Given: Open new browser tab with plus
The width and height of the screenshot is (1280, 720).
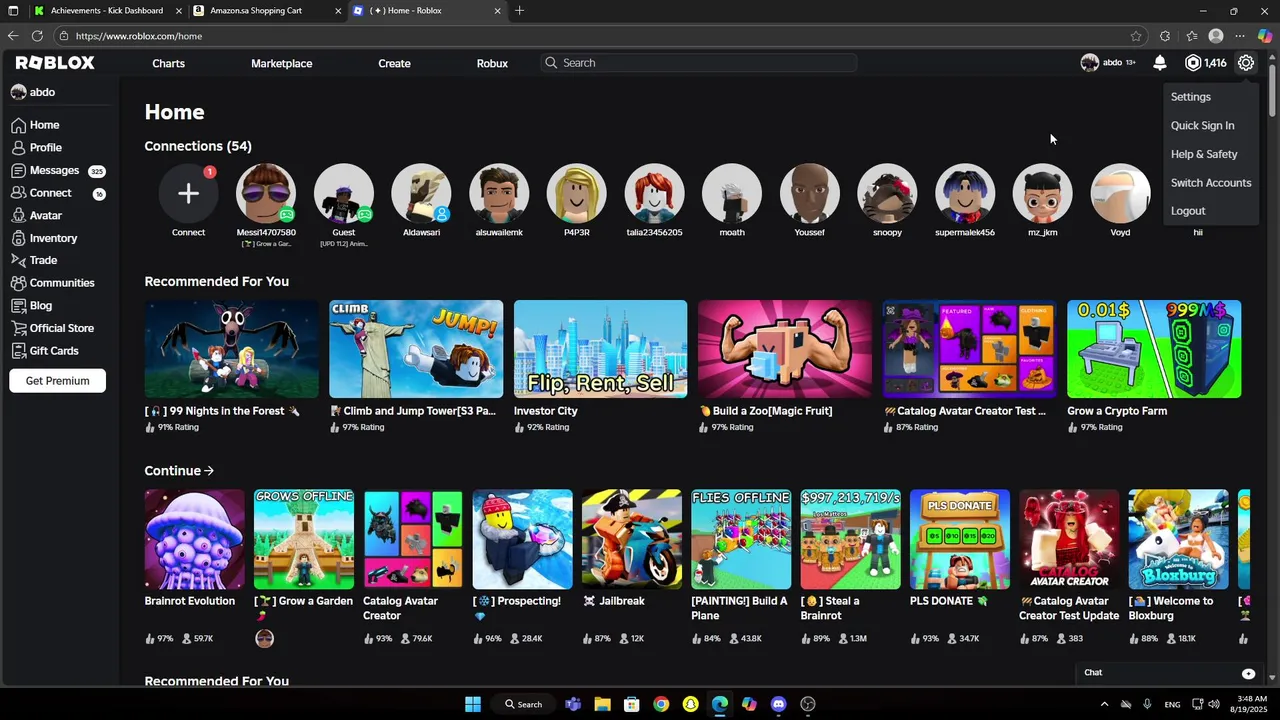Looking at the screenshot, I should tap(519, 11).
